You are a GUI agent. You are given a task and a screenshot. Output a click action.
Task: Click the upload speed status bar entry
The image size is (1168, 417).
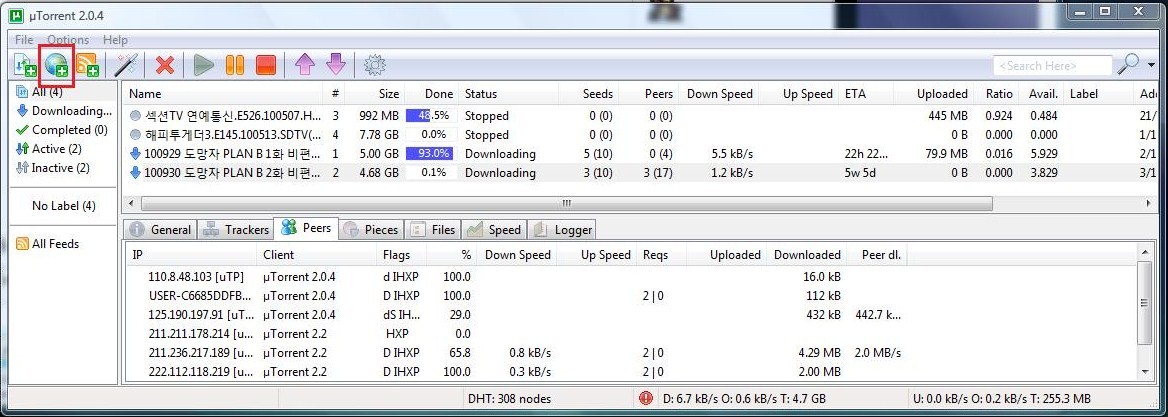coord(1002,399)
